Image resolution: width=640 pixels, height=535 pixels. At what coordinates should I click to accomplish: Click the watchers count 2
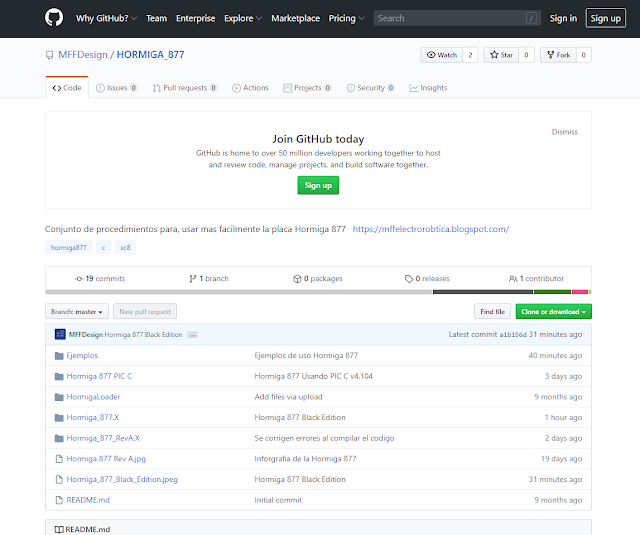(x=470, y=55)
